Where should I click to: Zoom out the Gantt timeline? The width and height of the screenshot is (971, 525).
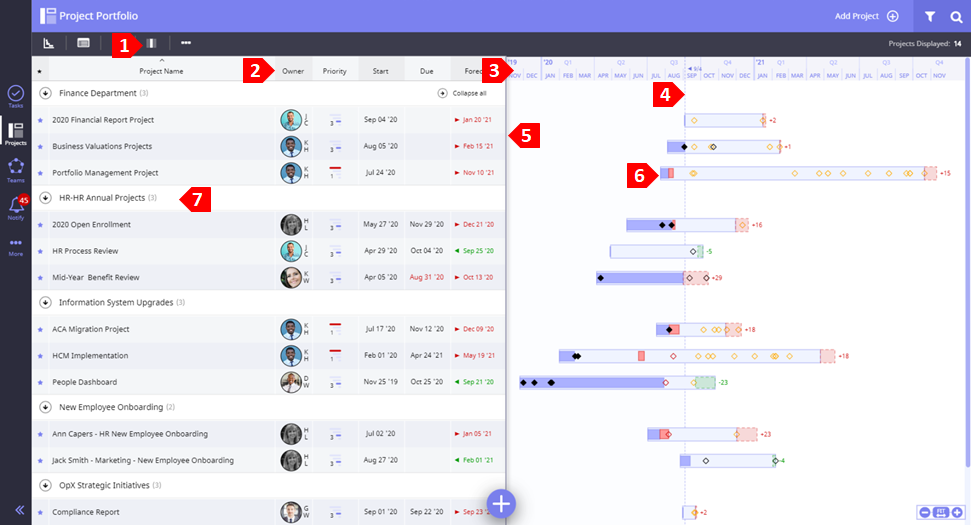click(925, 513)
